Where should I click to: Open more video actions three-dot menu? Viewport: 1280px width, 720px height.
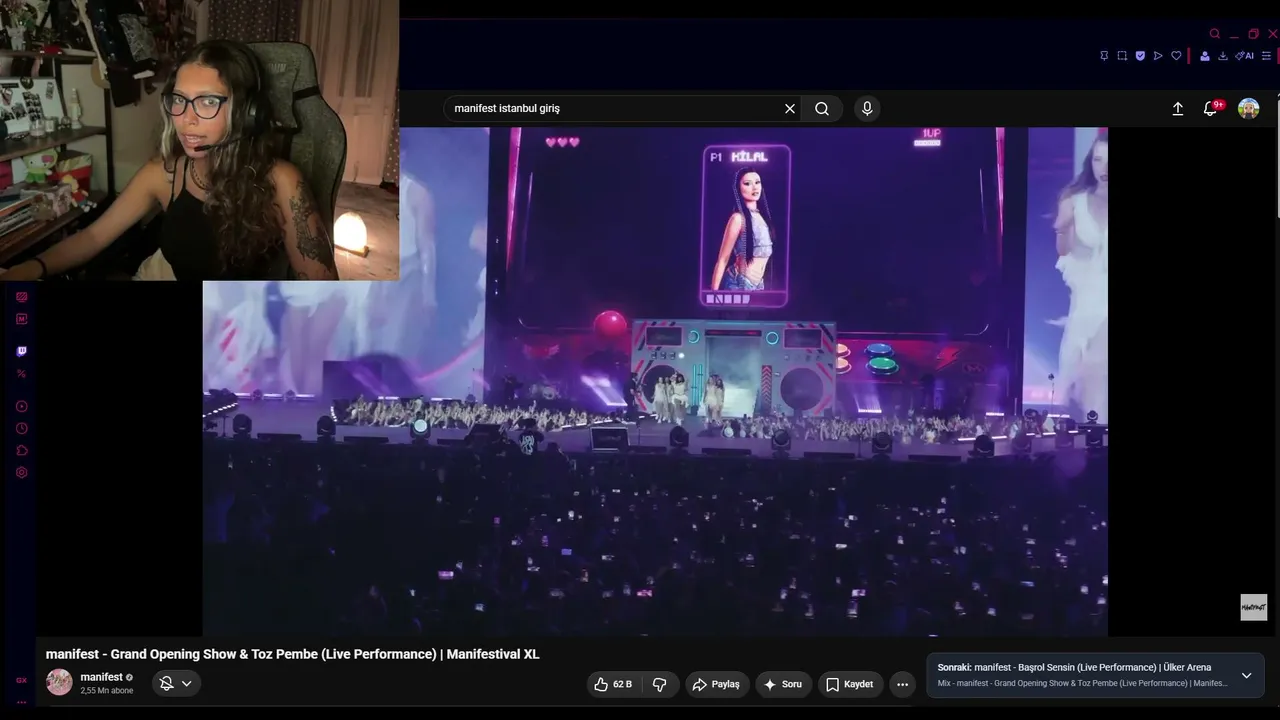[x=902, y=684]
